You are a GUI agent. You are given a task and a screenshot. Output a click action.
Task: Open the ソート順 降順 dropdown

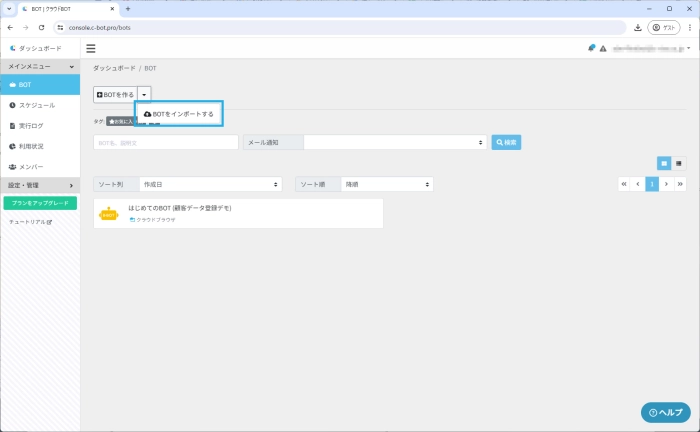[x=387, y=185]
